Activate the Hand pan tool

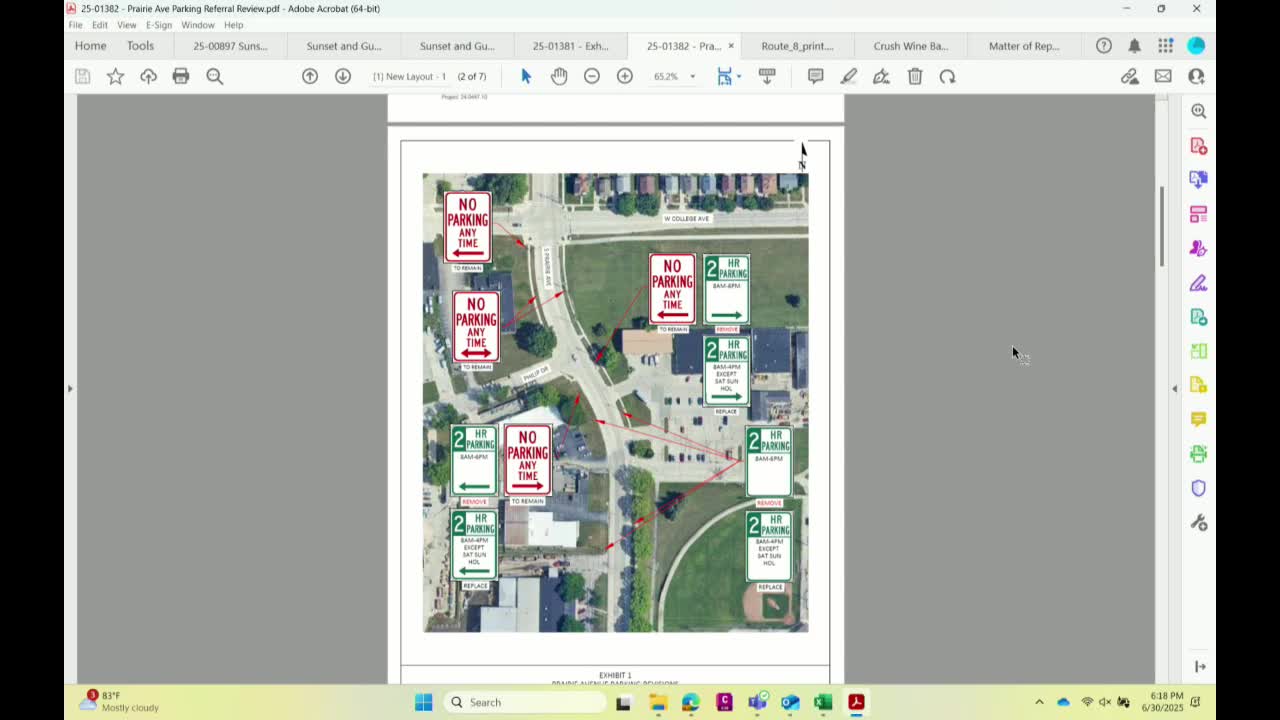click(559, 76)
